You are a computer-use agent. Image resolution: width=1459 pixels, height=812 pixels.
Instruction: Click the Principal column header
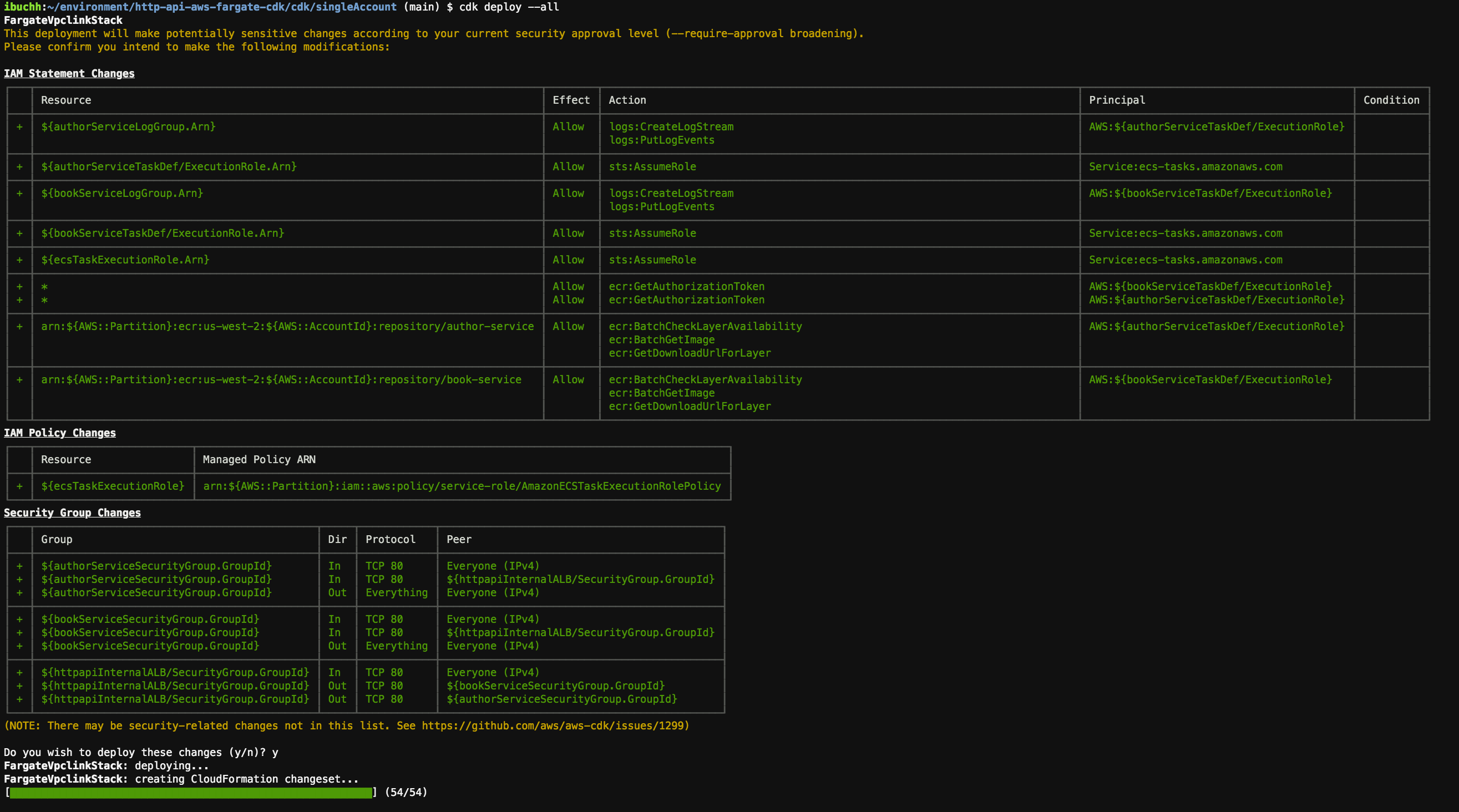[1116, 100]
